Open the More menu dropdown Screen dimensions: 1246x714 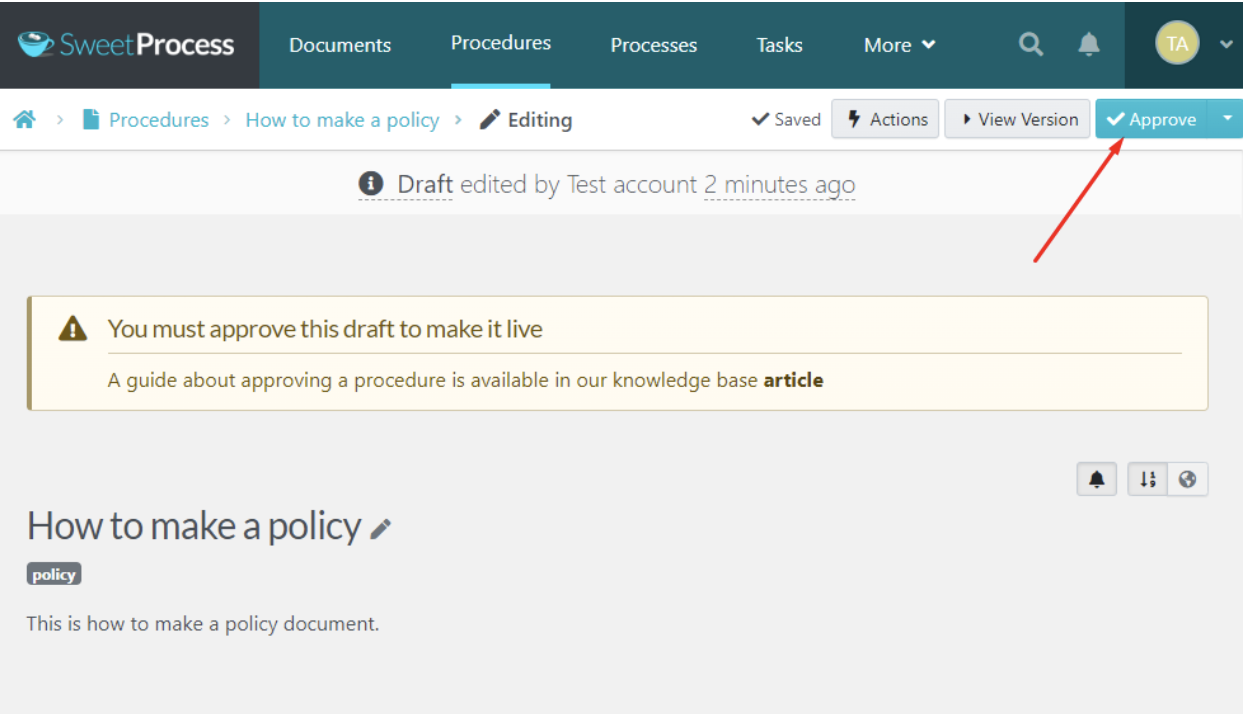(x=899, y=45)
